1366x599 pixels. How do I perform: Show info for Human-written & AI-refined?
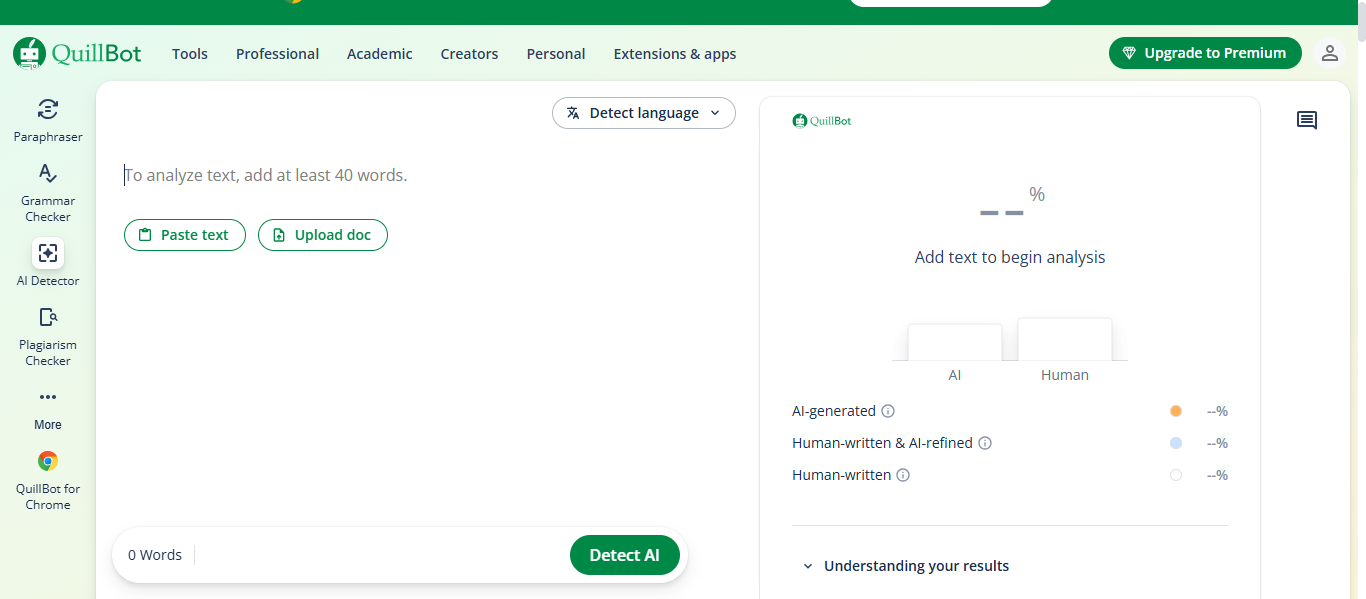[x=985, y=443]
